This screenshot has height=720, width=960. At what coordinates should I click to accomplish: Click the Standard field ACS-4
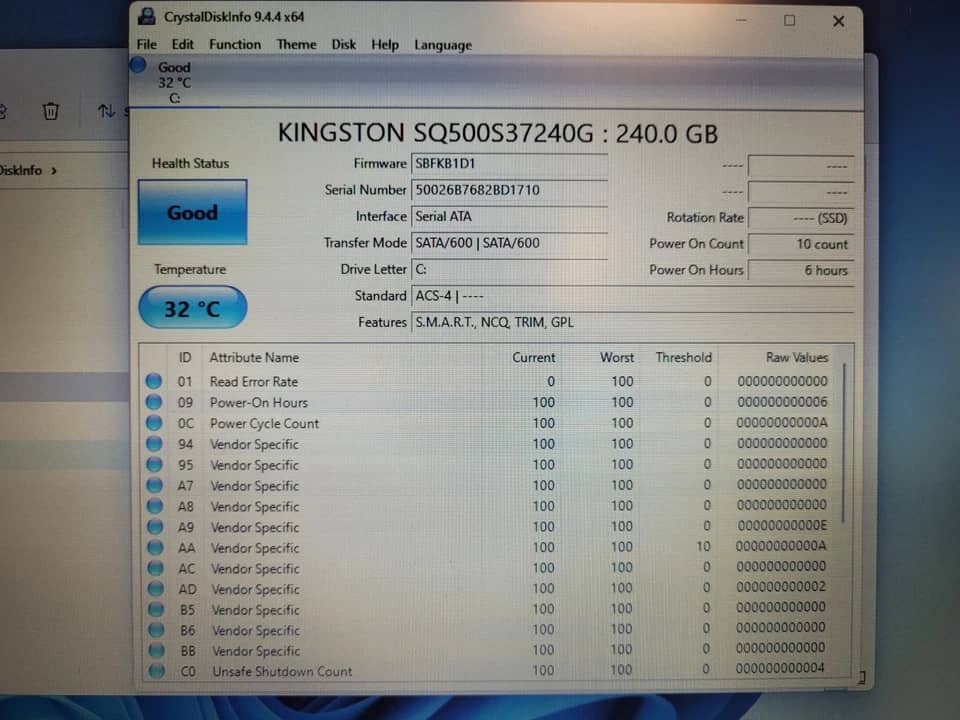pyautogui.click(x=632, y=296)
